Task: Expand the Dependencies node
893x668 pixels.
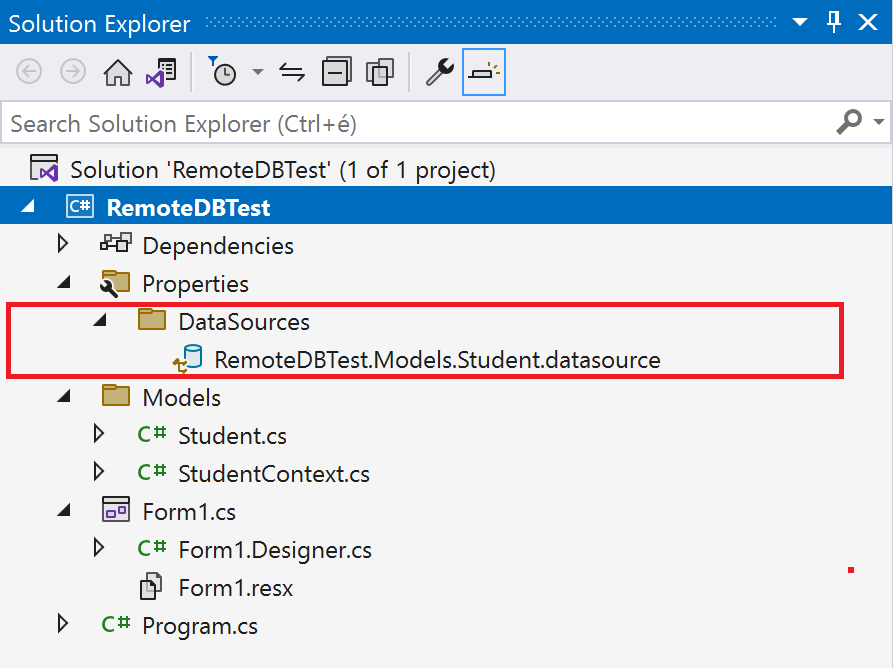Action: click(64, 245)
